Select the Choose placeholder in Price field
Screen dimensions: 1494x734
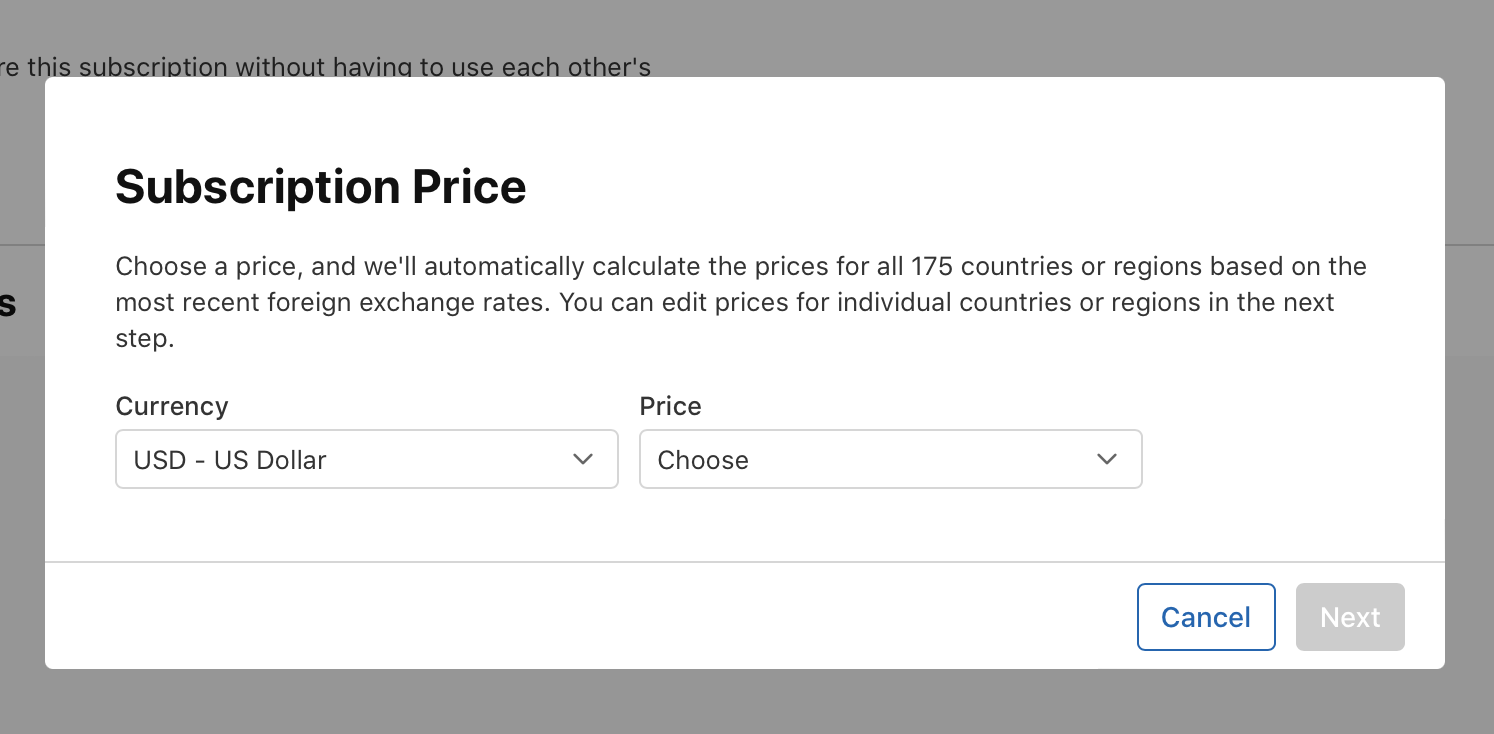coord(703,460)
